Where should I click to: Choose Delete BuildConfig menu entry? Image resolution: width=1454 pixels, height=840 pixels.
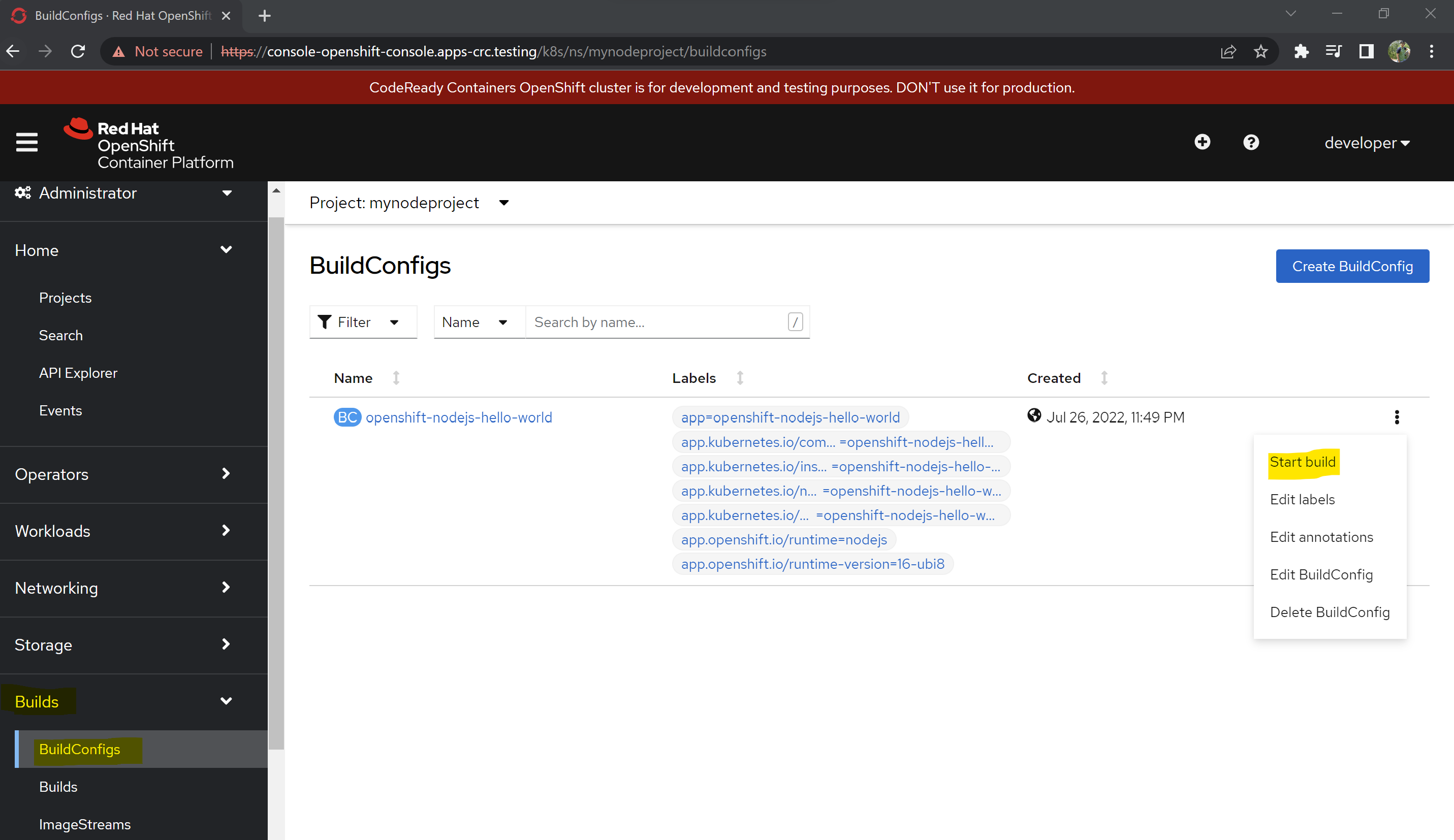(x=1330, y=612)
